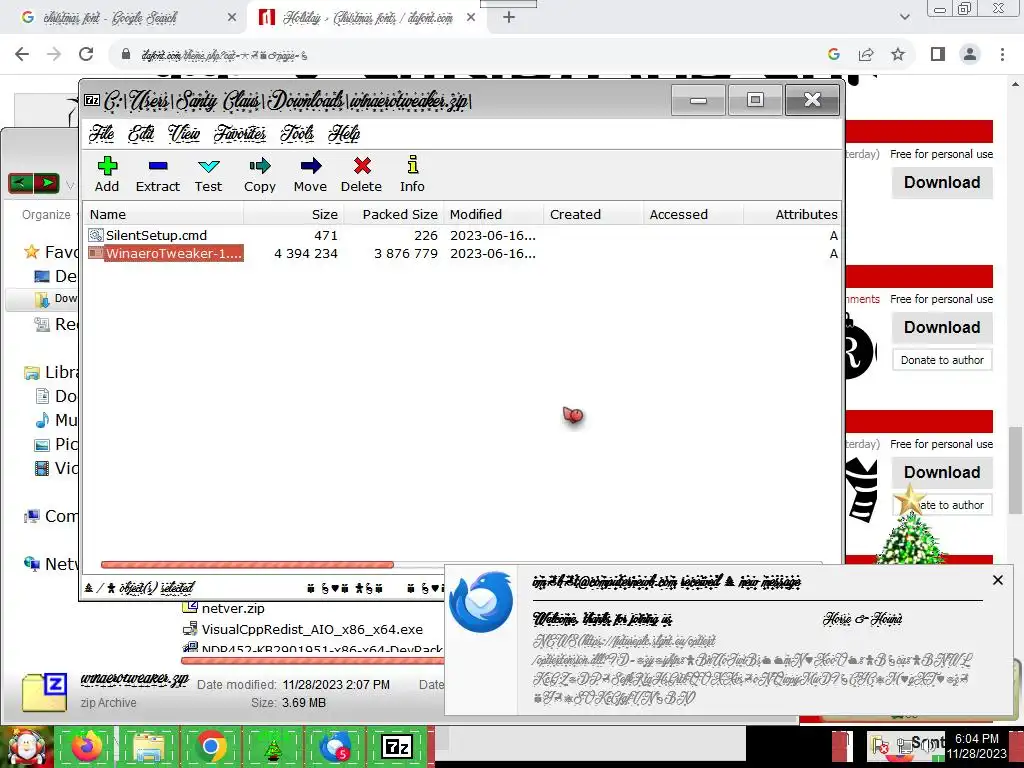Click the Google icon in the address bar
This screenshot has width=1024, height=768.
click(x=834, y=54)
